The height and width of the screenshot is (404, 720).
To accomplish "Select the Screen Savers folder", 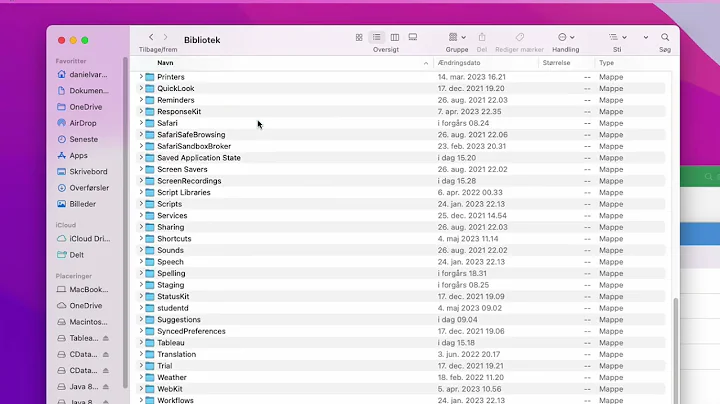I will point(401,169).
